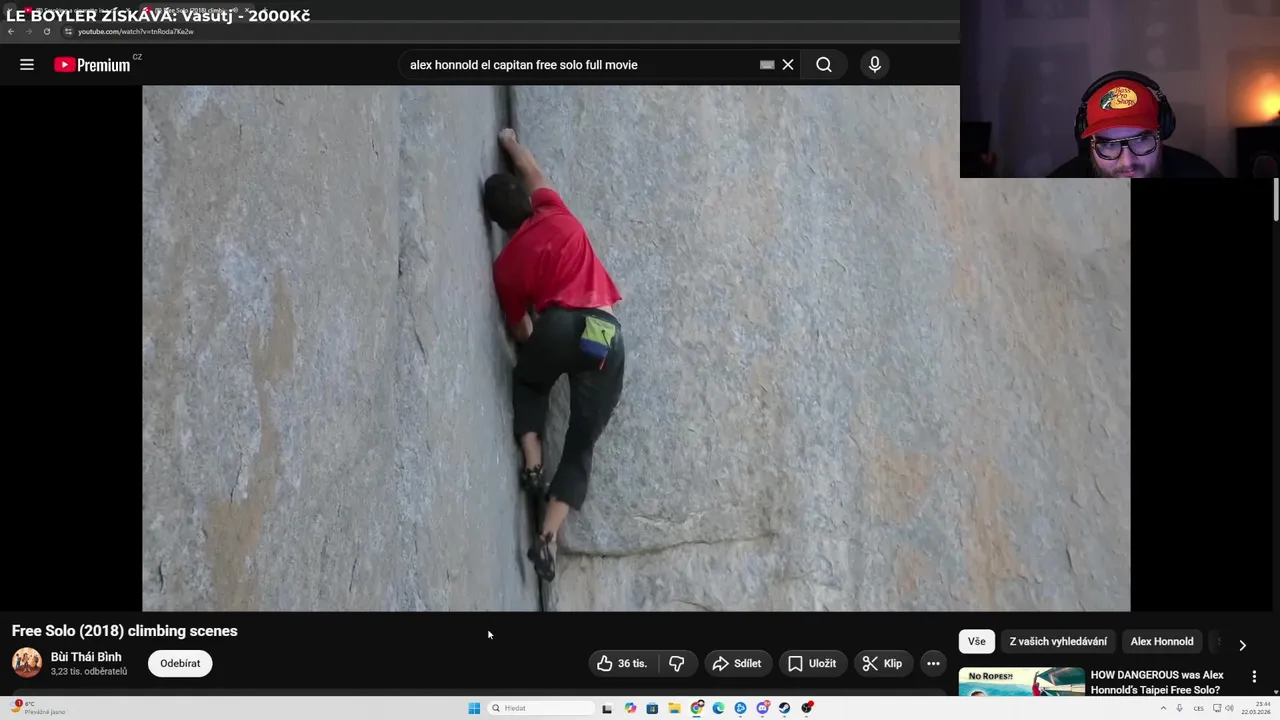Show more filter chips with arrow

click(x=1242, y=645)
